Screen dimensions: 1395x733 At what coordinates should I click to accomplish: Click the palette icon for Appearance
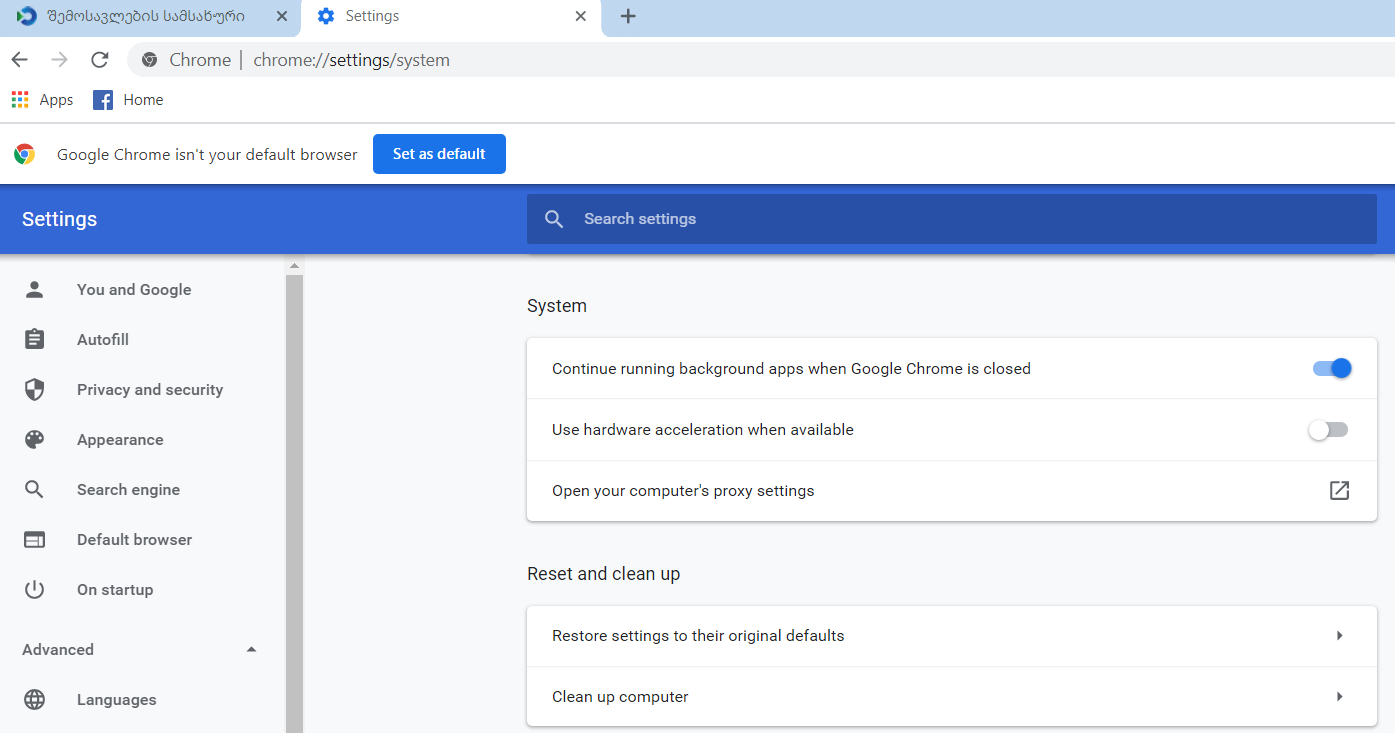(35, 440)
